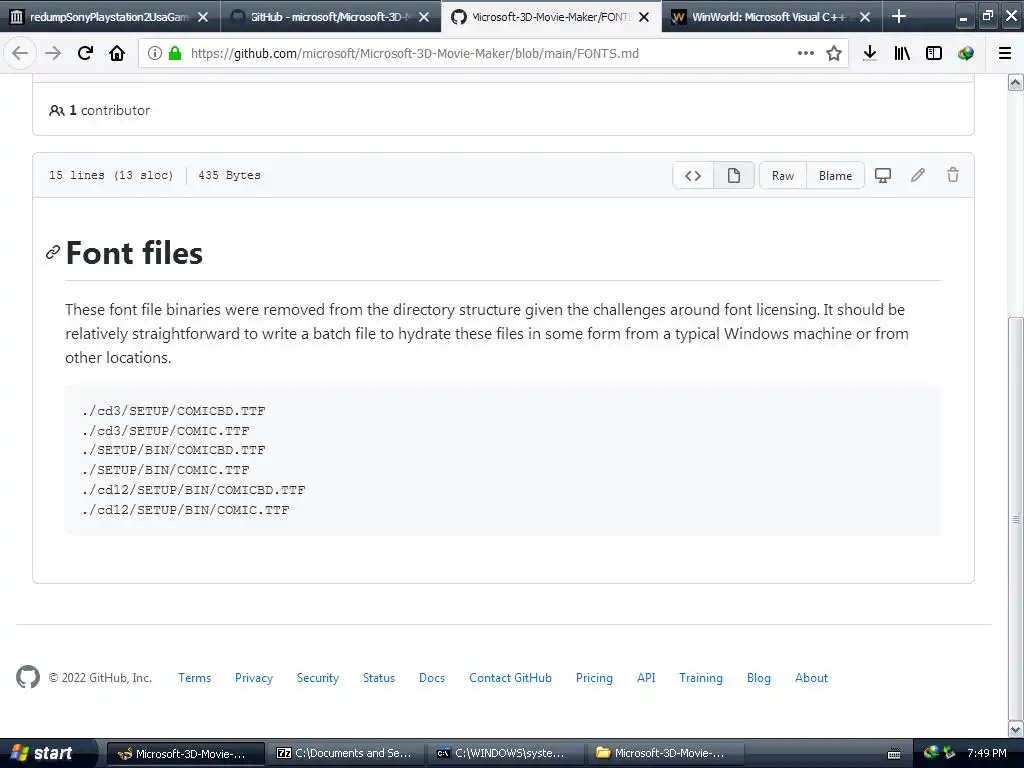Go forward using the browser forward arrow
Viewport: 1024px width, 768px height.
coord(53,54)
